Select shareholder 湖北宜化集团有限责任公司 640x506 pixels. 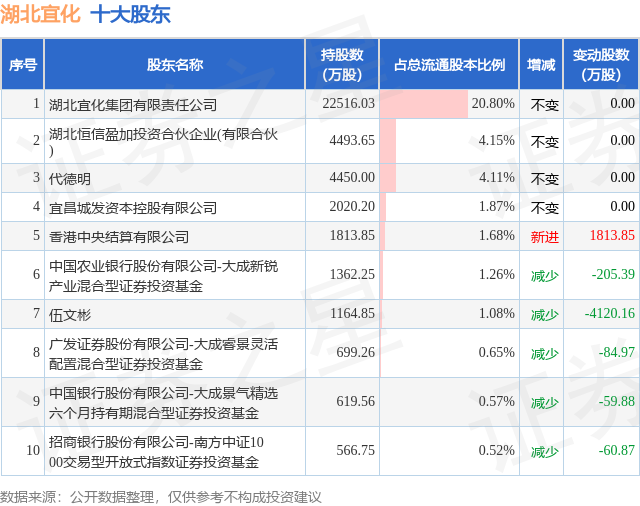(x=133, y=105)
